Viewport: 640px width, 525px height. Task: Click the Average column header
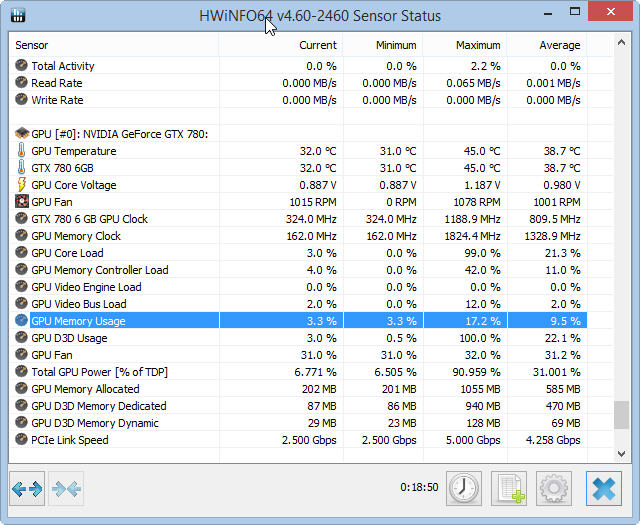point(547,45)
